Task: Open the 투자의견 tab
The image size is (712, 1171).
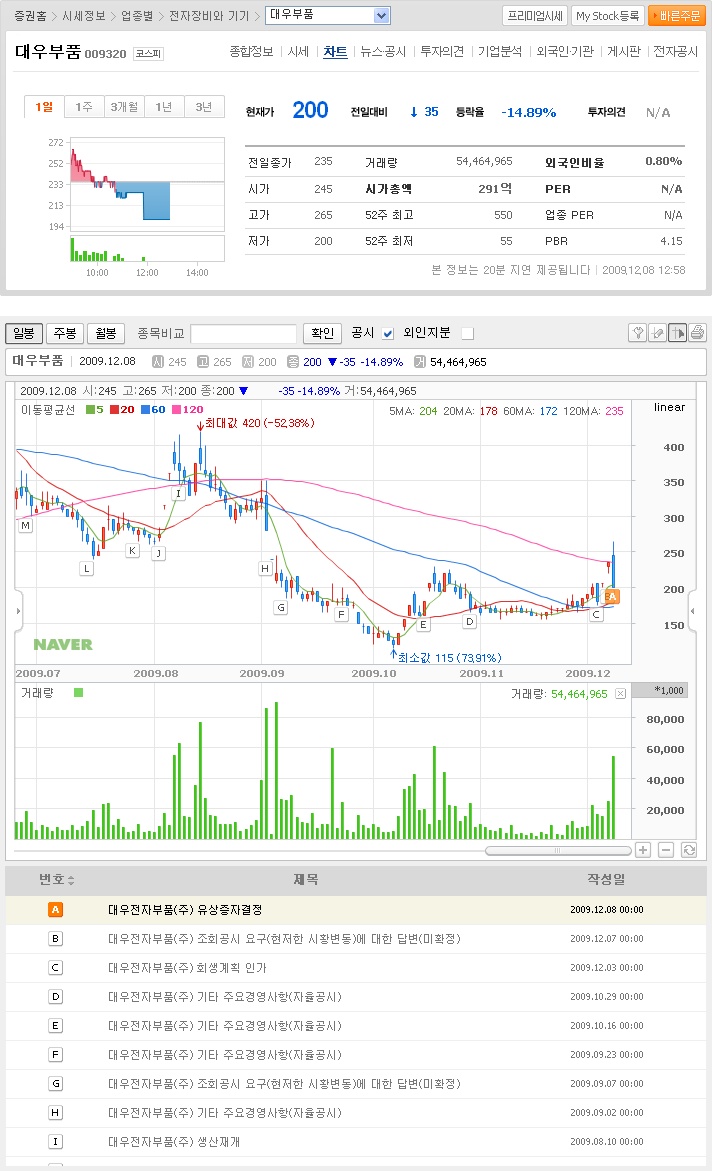Action: click(442, 52)
